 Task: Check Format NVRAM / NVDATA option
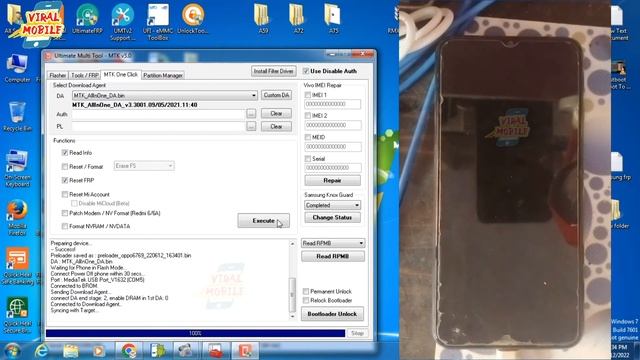(65, 226)
